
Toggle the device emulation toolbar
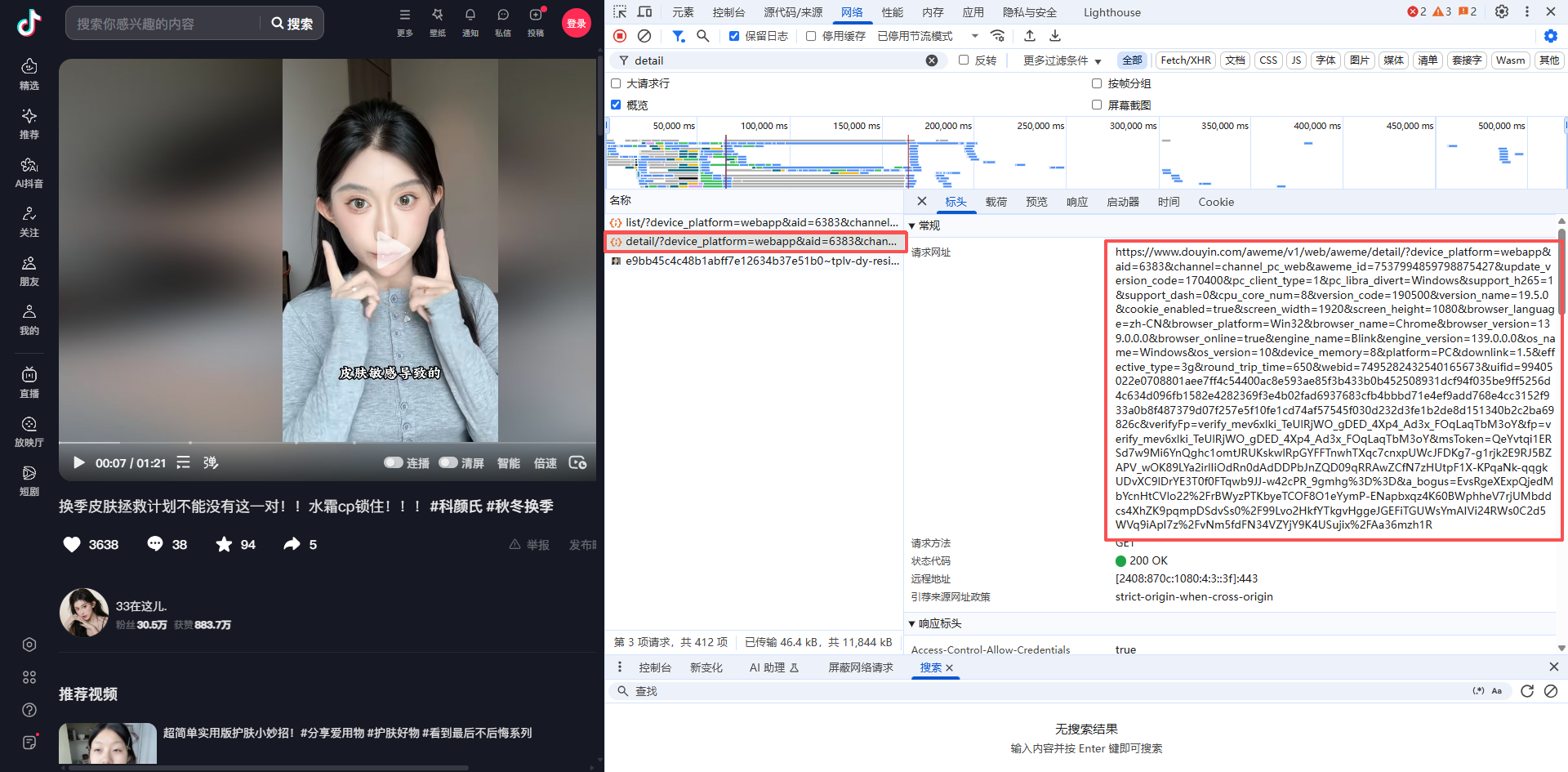[644, 12]
